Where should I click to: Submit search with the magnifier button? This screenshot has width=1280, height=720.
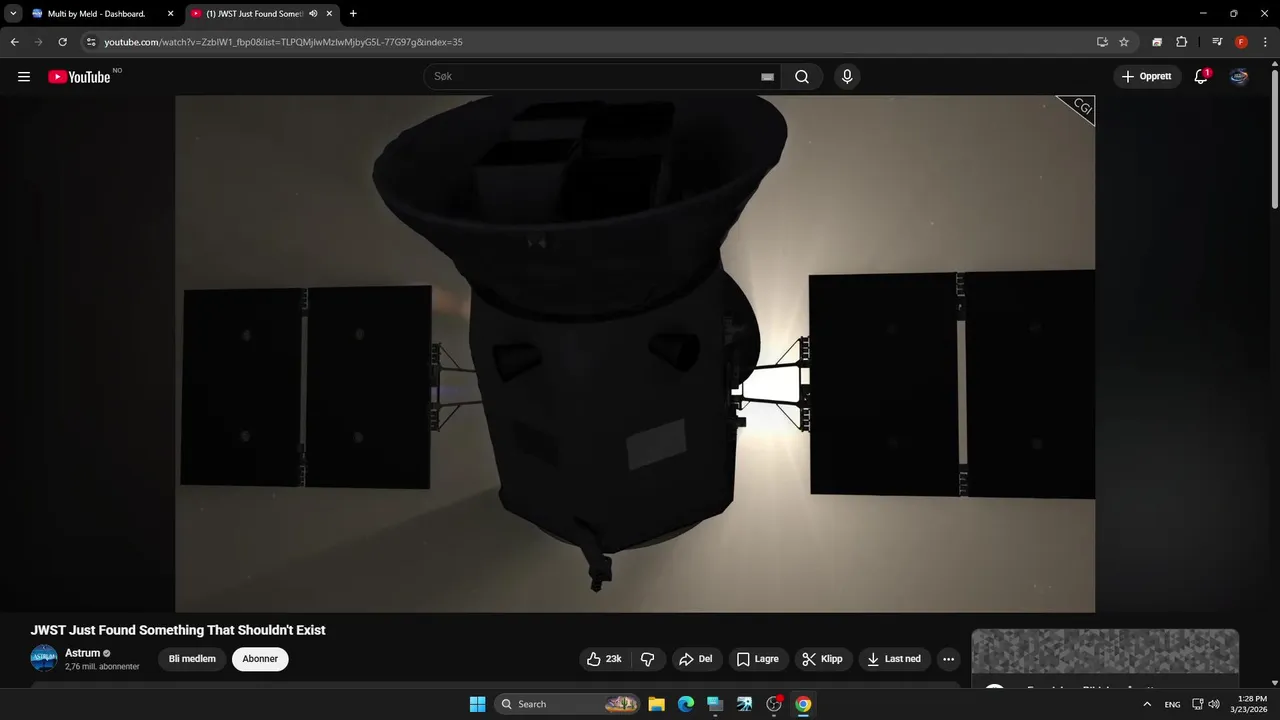tap(802, 77)
